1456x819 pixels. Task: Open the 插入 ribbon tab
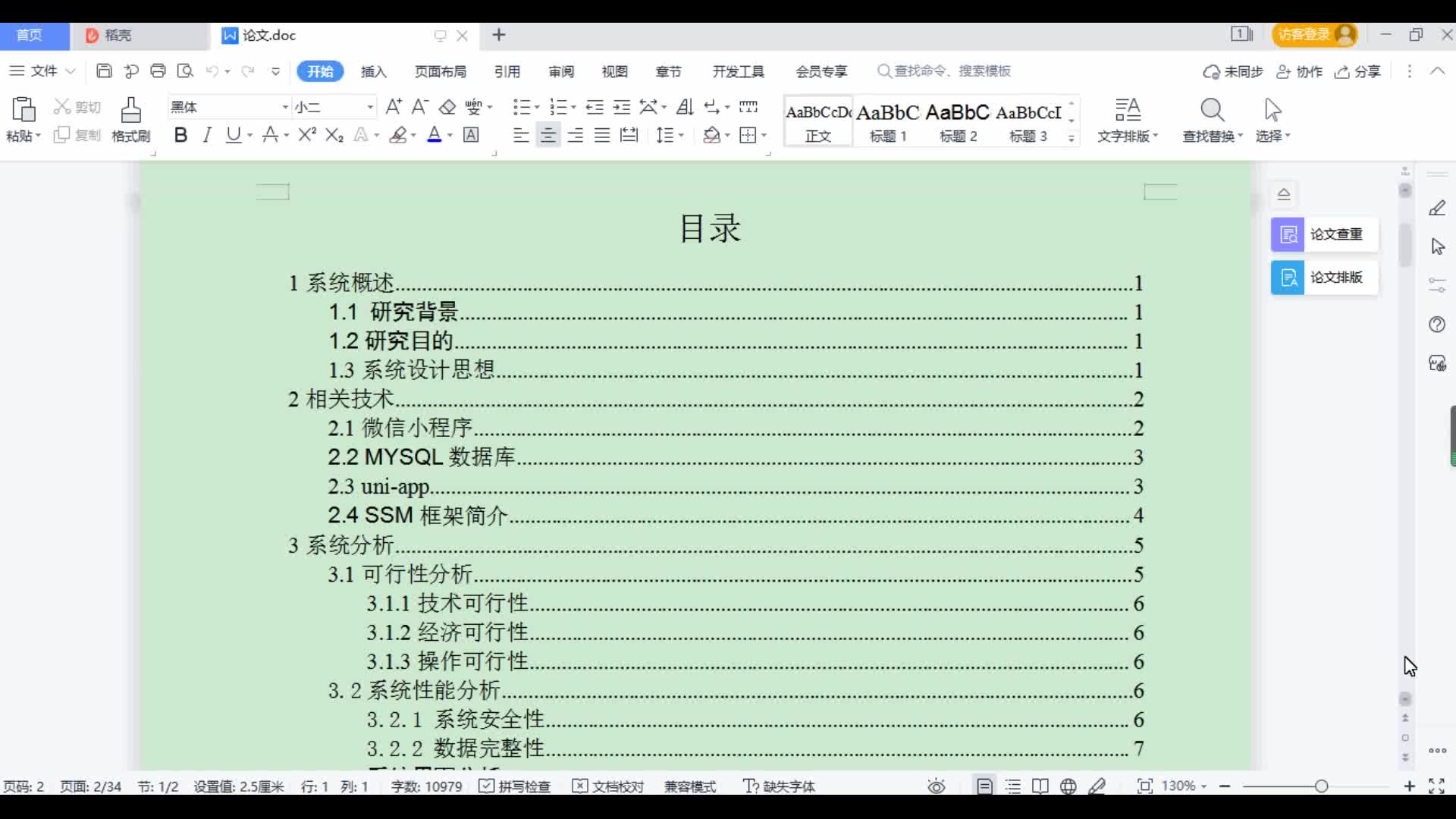tap(373, 71)
